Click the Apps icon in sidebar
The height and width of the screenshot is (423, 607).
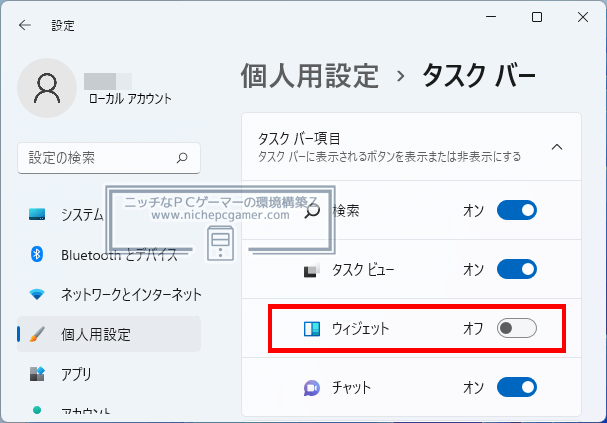point(38,374)
